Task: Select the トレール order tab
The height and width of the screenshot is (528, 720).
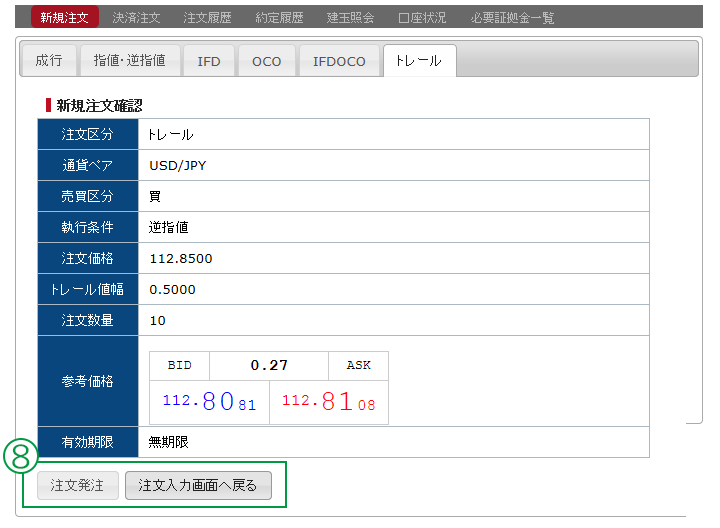Action: pyautogui.click(x=419, y=60)
